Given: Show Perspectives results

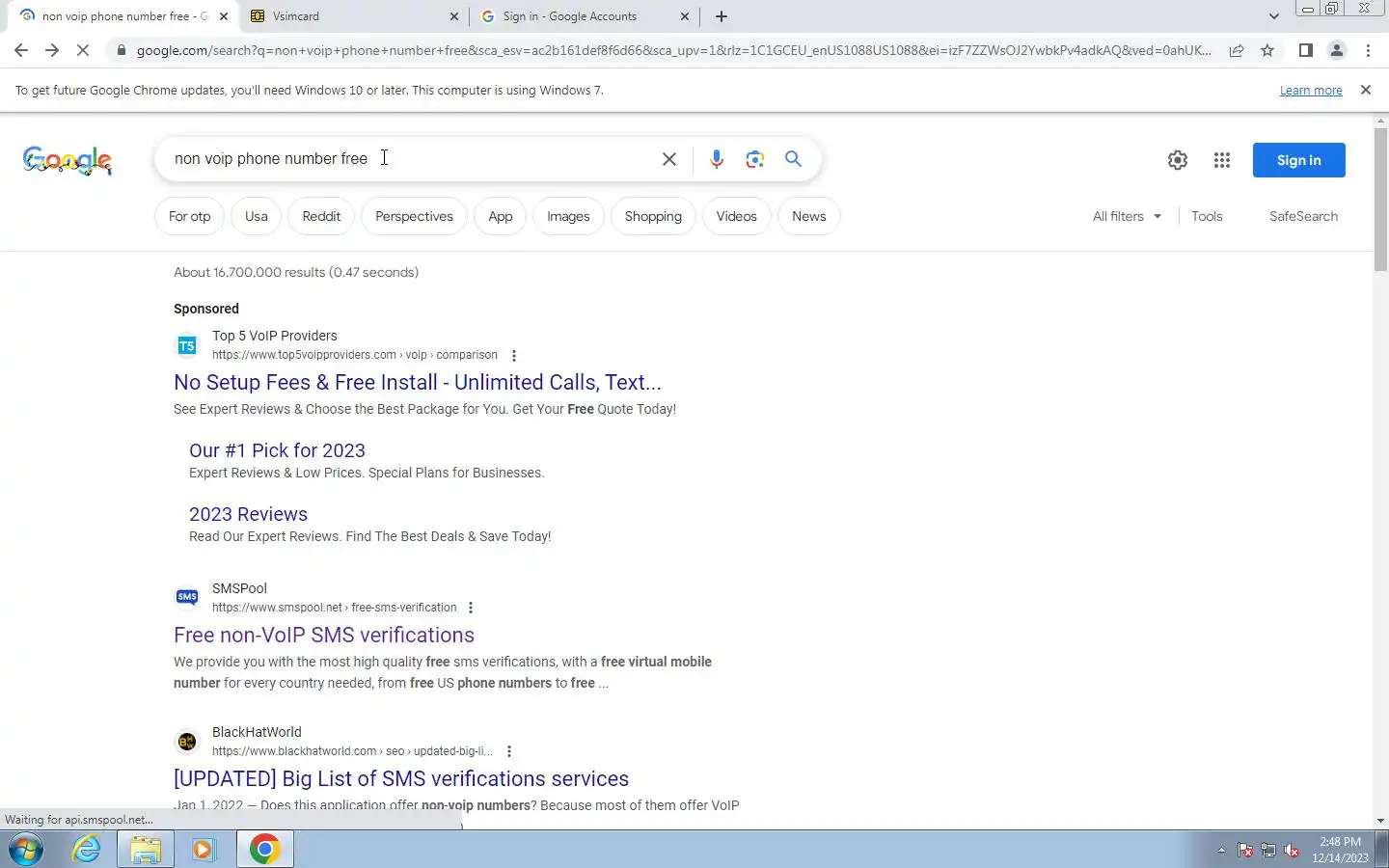Looking at the screenshot, I should [x=414, y=216].
